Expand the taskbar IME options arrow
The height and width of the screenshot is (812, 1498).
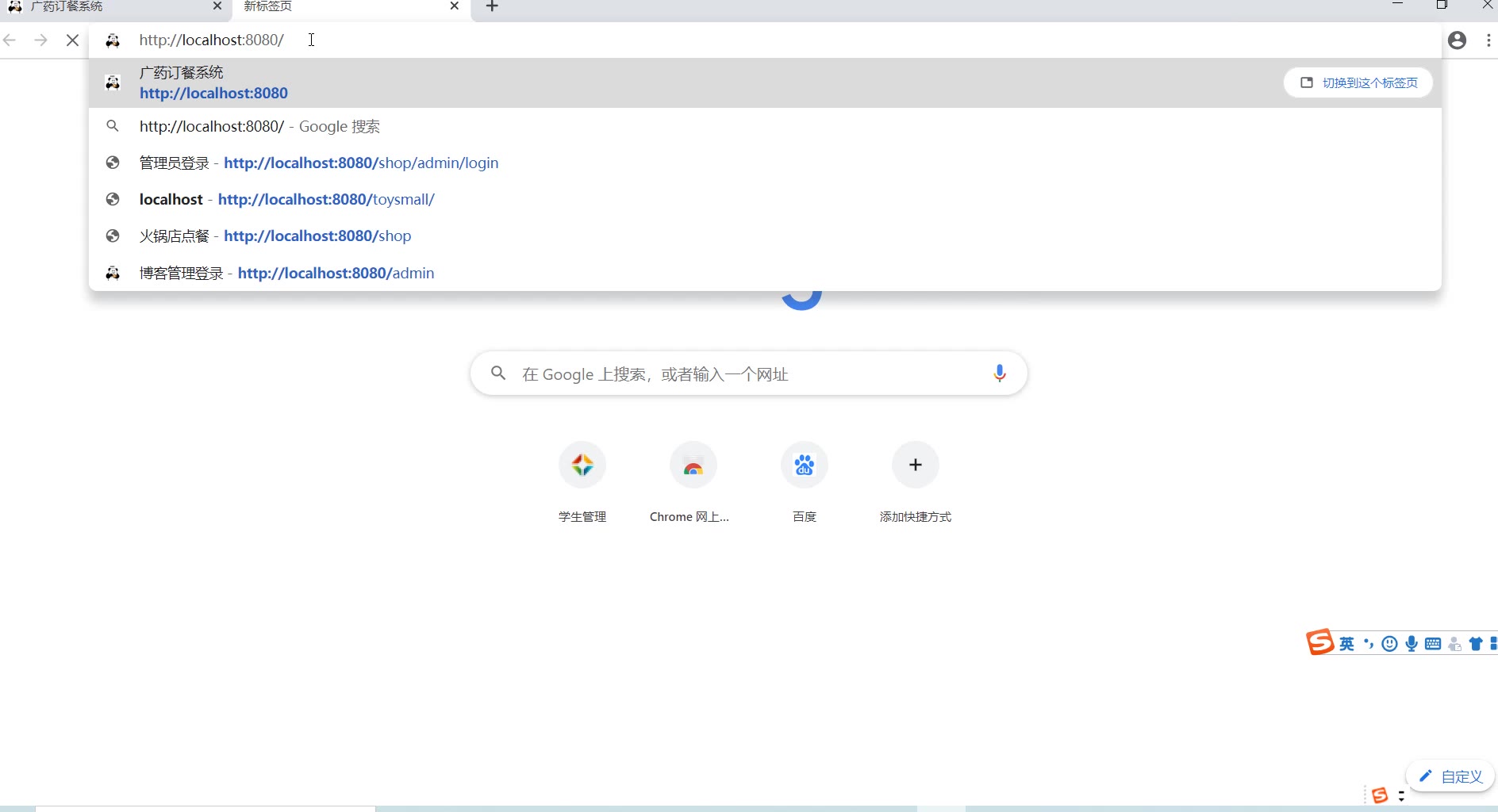point(1401,796)
